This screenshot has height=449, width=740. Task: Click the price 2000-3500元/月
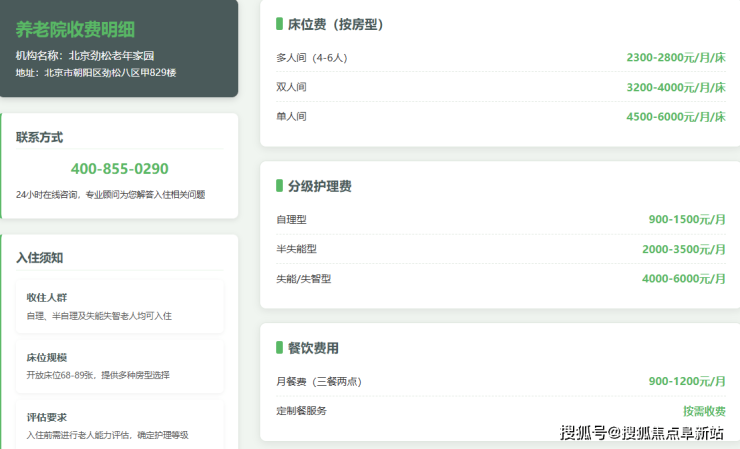pyautogui.click(x=684, y=249)
